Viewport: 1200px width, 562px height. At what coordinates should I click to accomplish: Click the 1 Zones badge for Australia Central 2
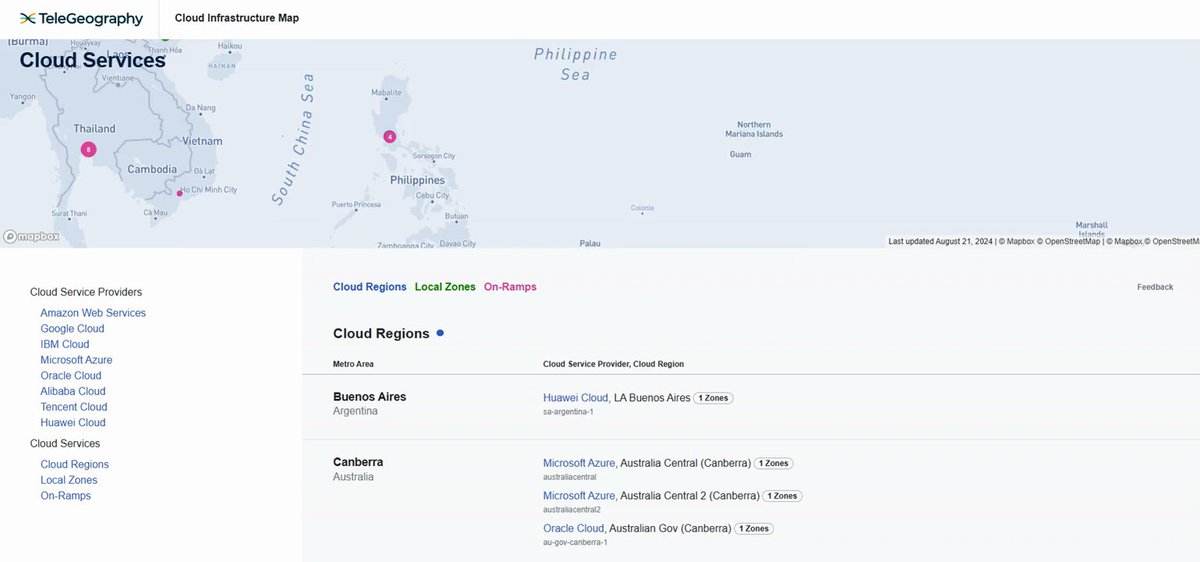click(x=783, y=496)
